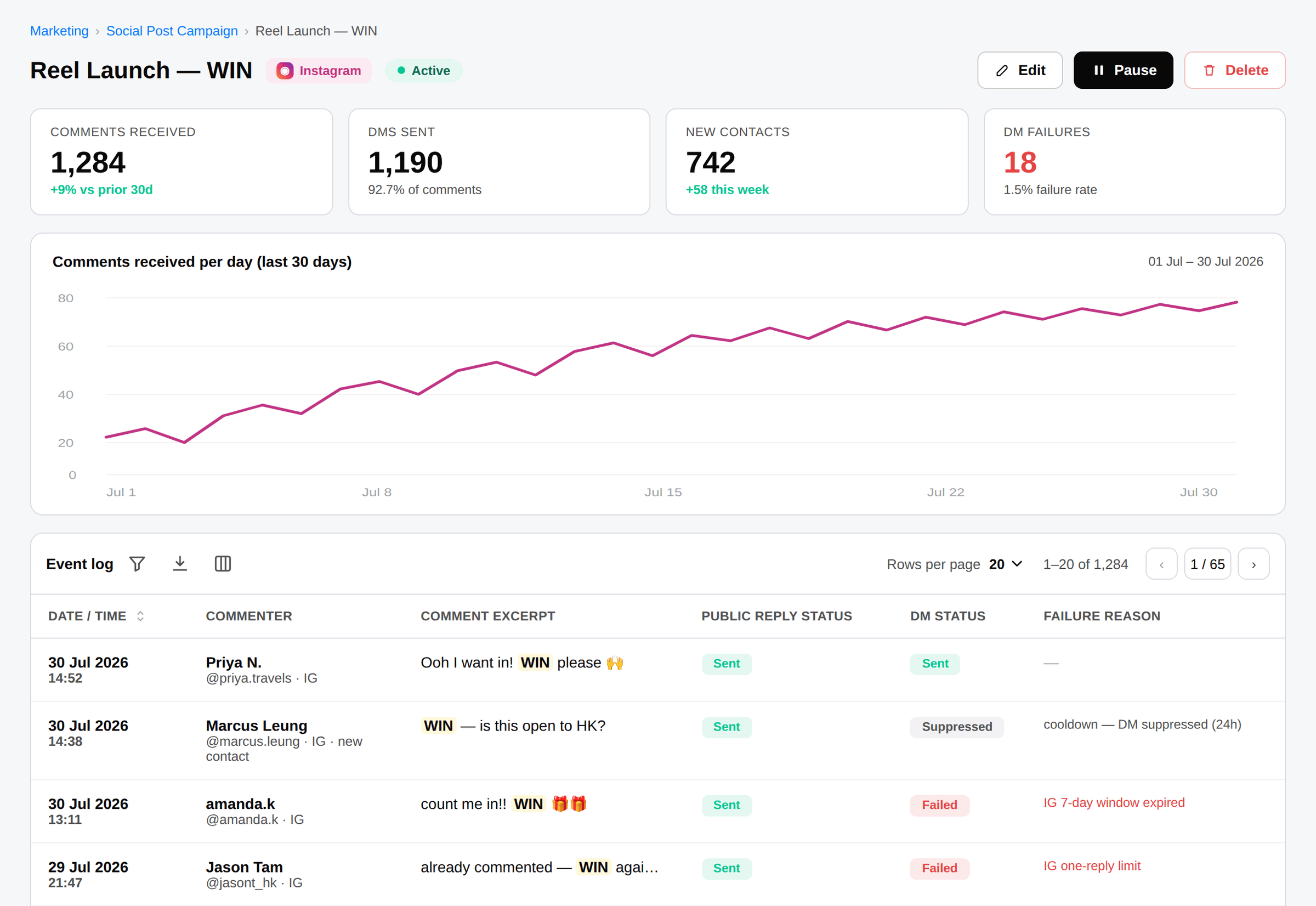Click "IG one-reply limit" failure reason
The height and width of the screenshot is (906, 1316).
click(x=1092, y=866)
